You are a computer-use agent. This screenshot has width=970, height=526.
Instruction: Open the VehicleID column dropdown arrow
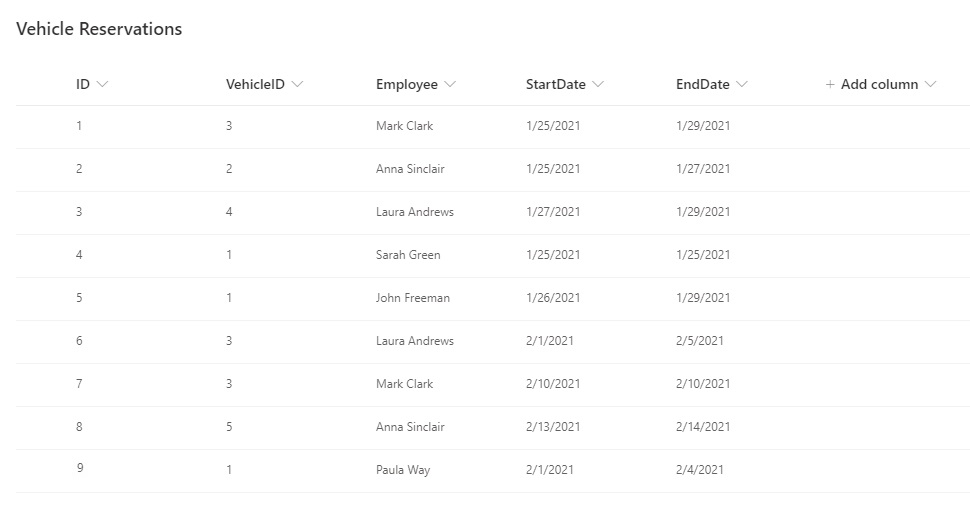[x=298, y=84]
